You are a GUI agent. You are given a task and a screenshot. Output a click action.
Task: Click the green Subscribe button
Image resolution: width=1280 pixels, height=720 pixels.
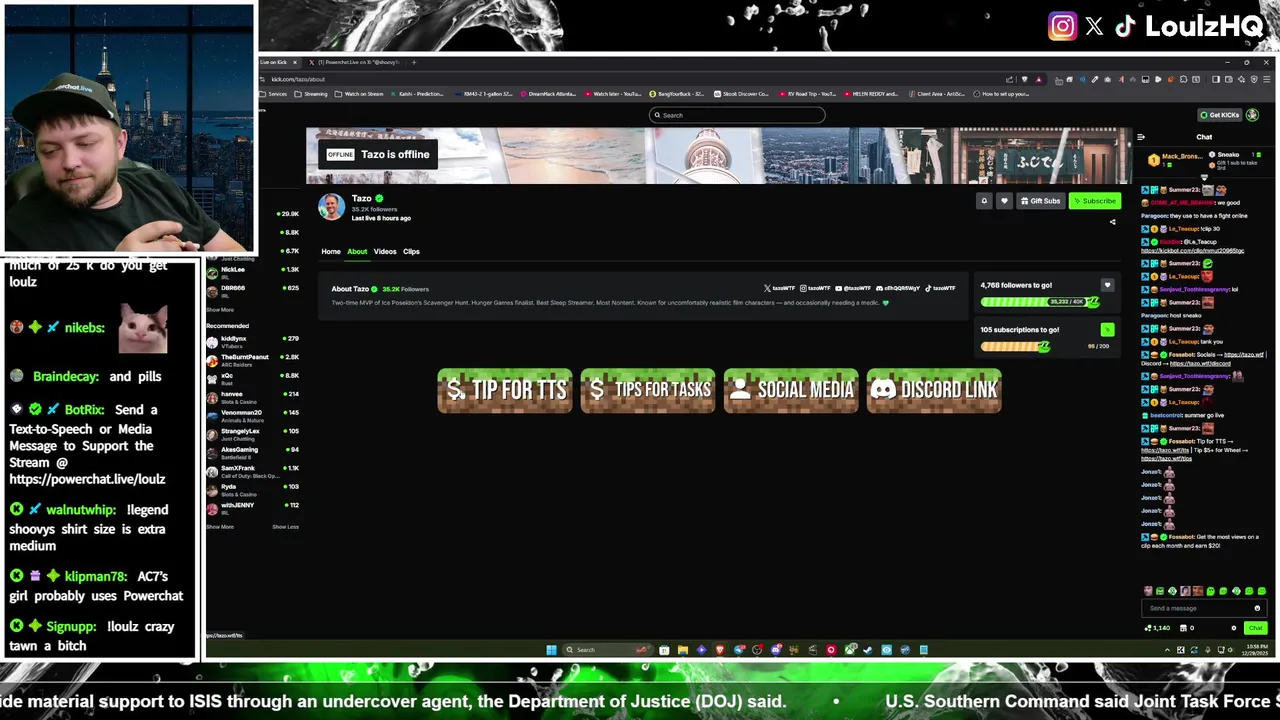pos(1094,201)
